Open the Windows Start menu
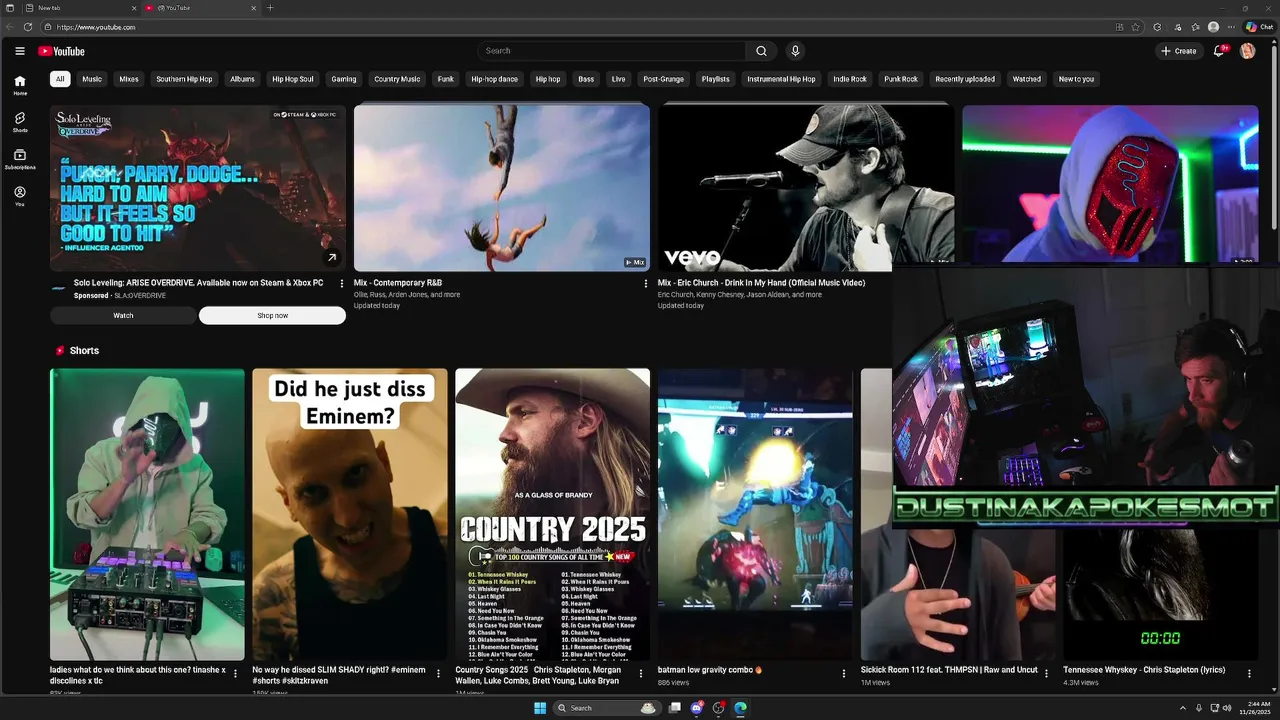Screen dimensions: 1280x720 540,708
